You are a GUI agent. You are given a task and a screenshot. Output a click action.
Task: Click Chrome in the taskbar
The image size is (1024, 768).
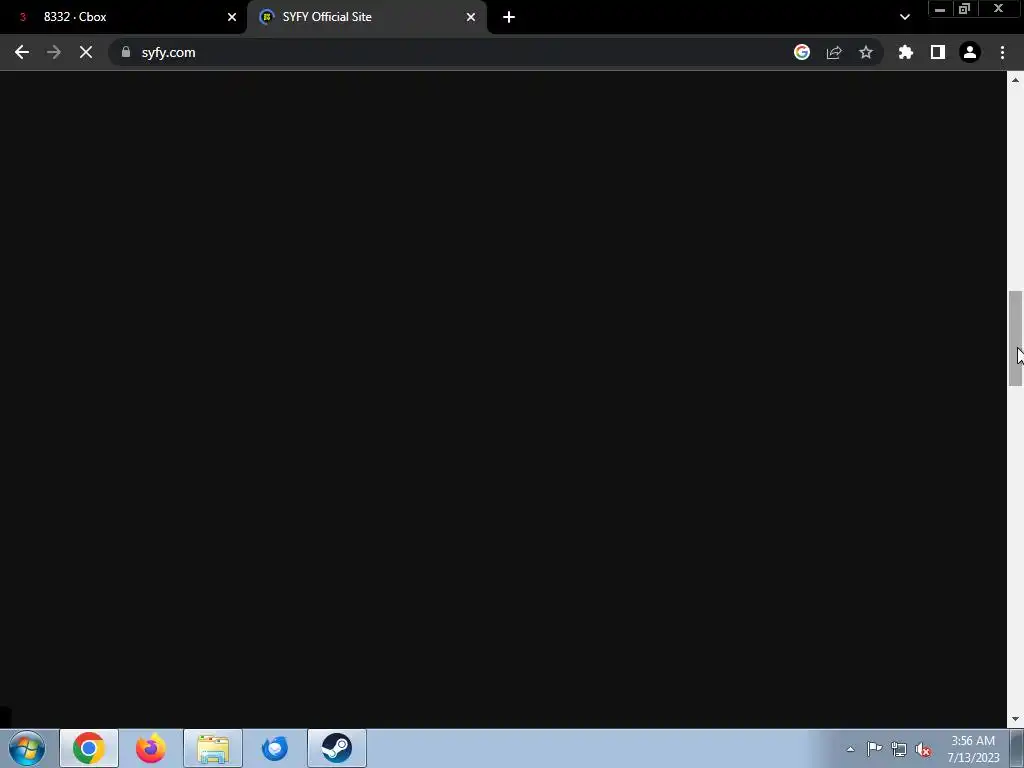point(89,748)
